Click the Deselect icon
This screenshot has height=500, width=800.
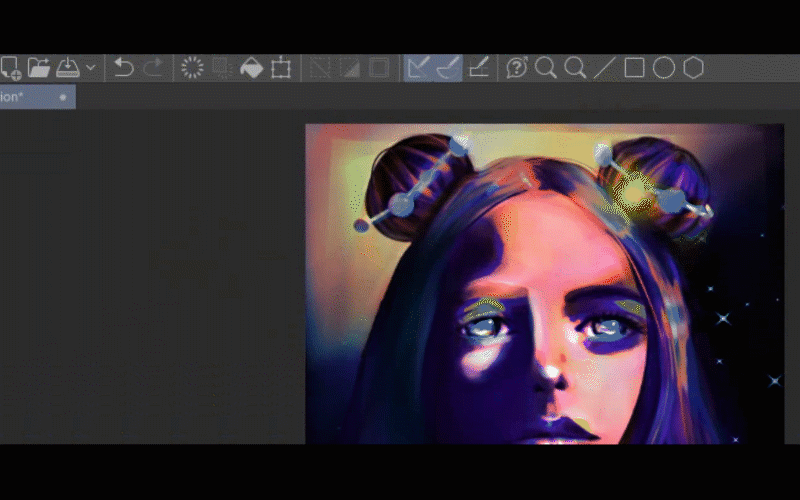tap(320, 68)
